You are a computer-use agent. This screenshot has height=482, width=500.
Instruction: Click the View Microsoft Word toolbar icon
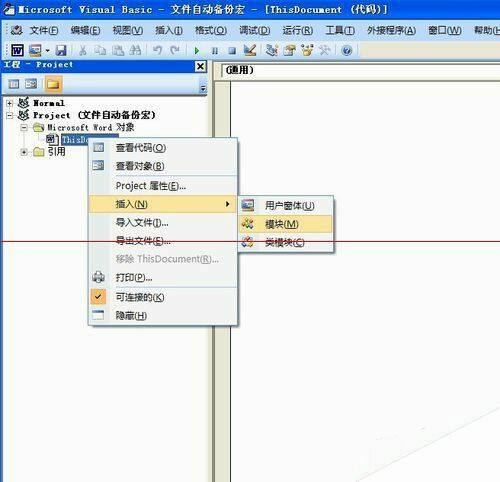(17, 50)
